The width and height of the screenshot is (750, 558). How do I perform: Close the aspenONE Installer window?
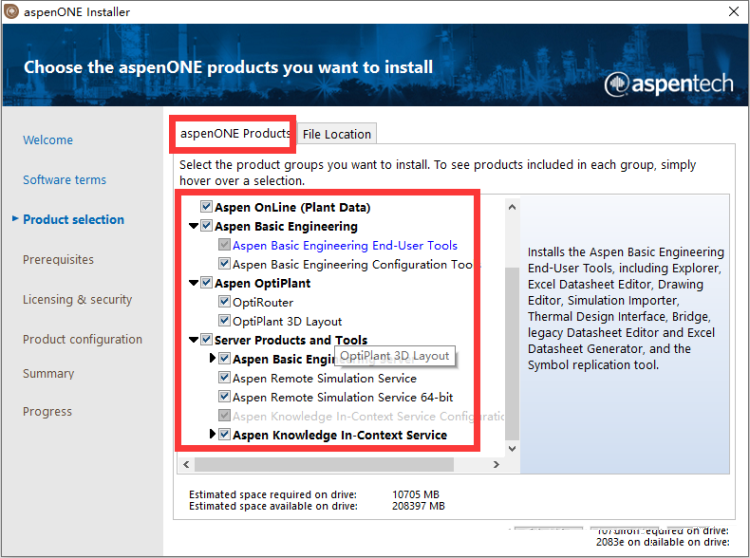(734, 11)
